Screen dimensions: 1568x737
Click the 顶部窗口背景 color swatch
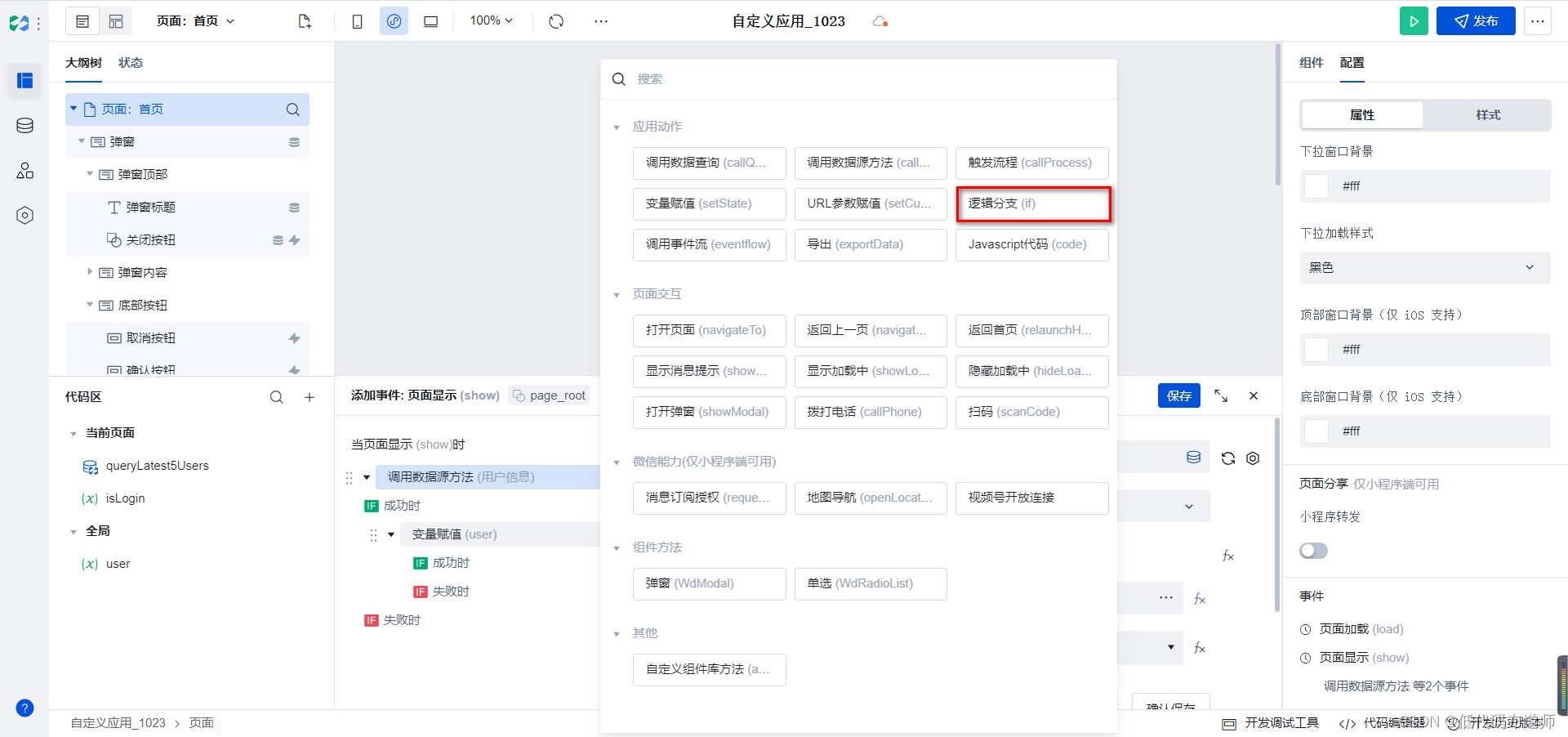(x=1316, y=350)
